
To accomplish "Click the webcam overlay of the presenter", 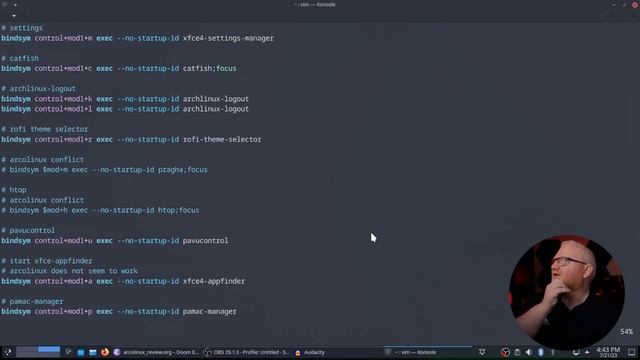I will coord(567,292).
